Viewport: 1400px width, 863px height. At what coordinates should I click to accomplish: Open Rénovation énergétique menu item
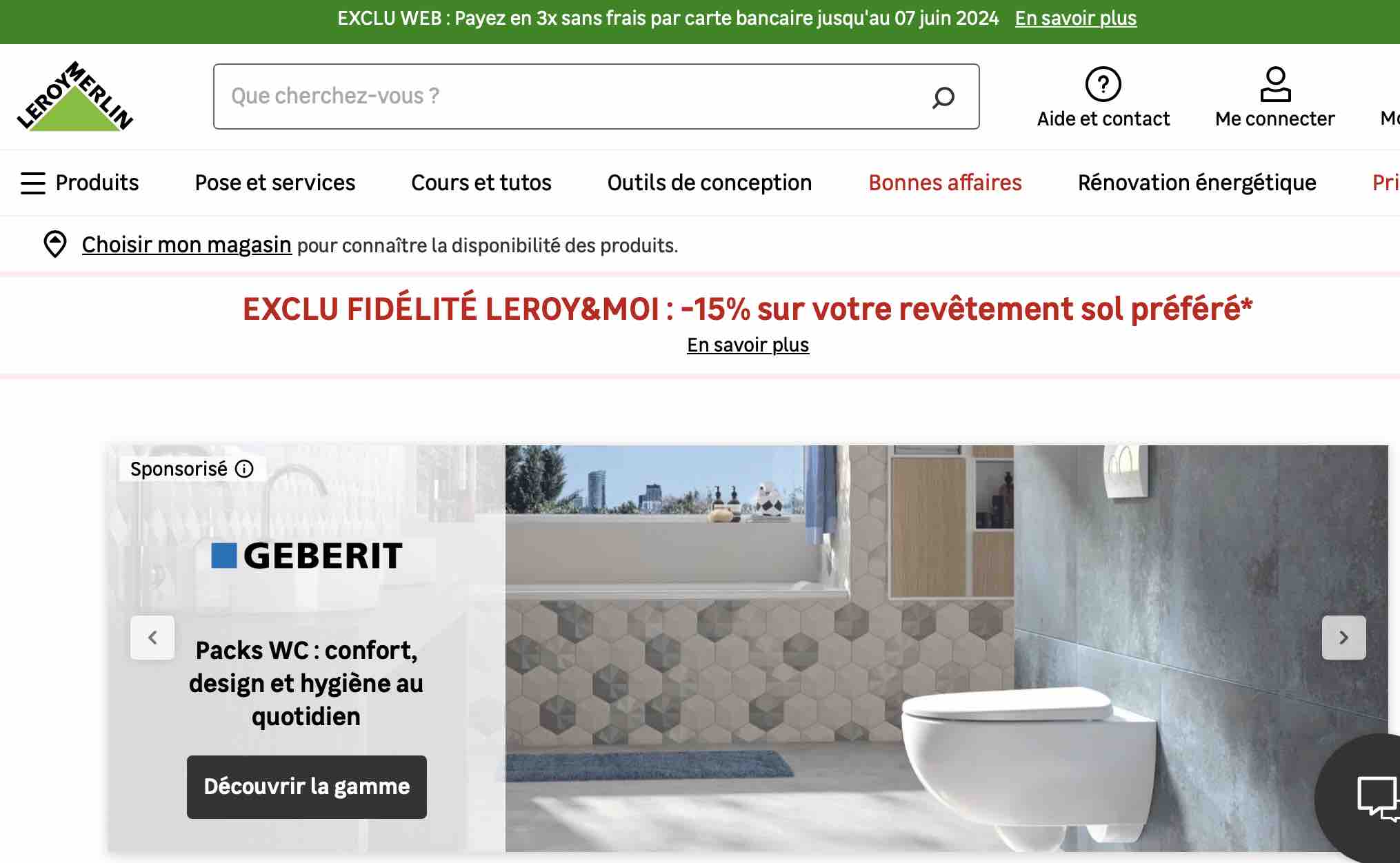(x=1197, y=183)
